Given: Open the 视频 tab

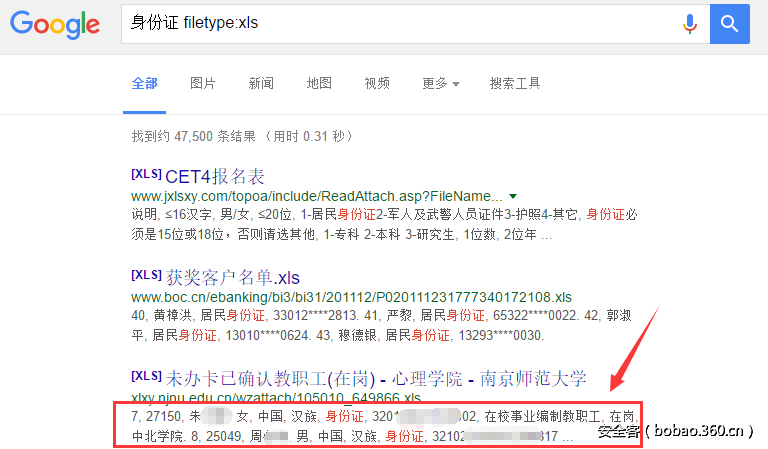Looking at the screenshot, I should [377, 83].
